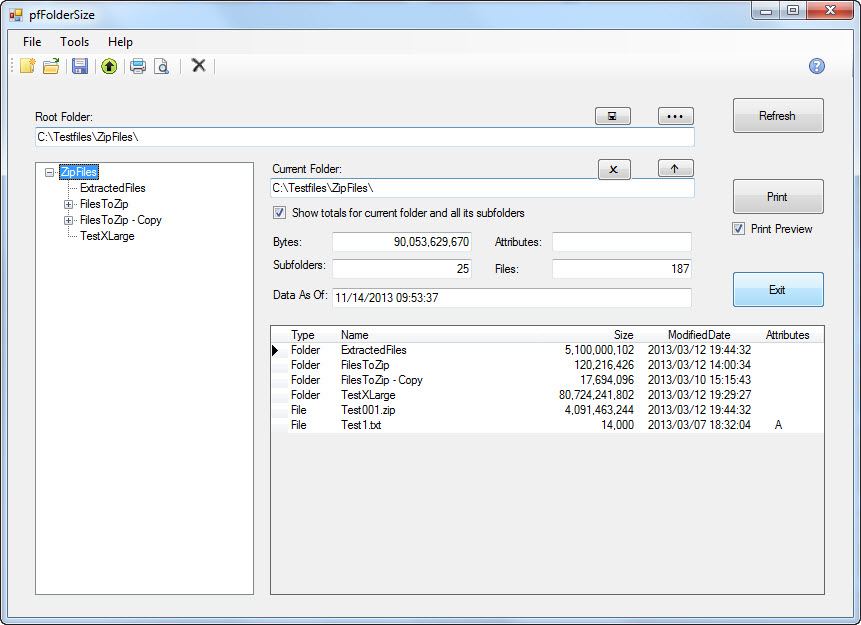The image size is (861, 625).
Task: Click the print preview magnifier toolbar icon
Action: click(x=161, y=66)
